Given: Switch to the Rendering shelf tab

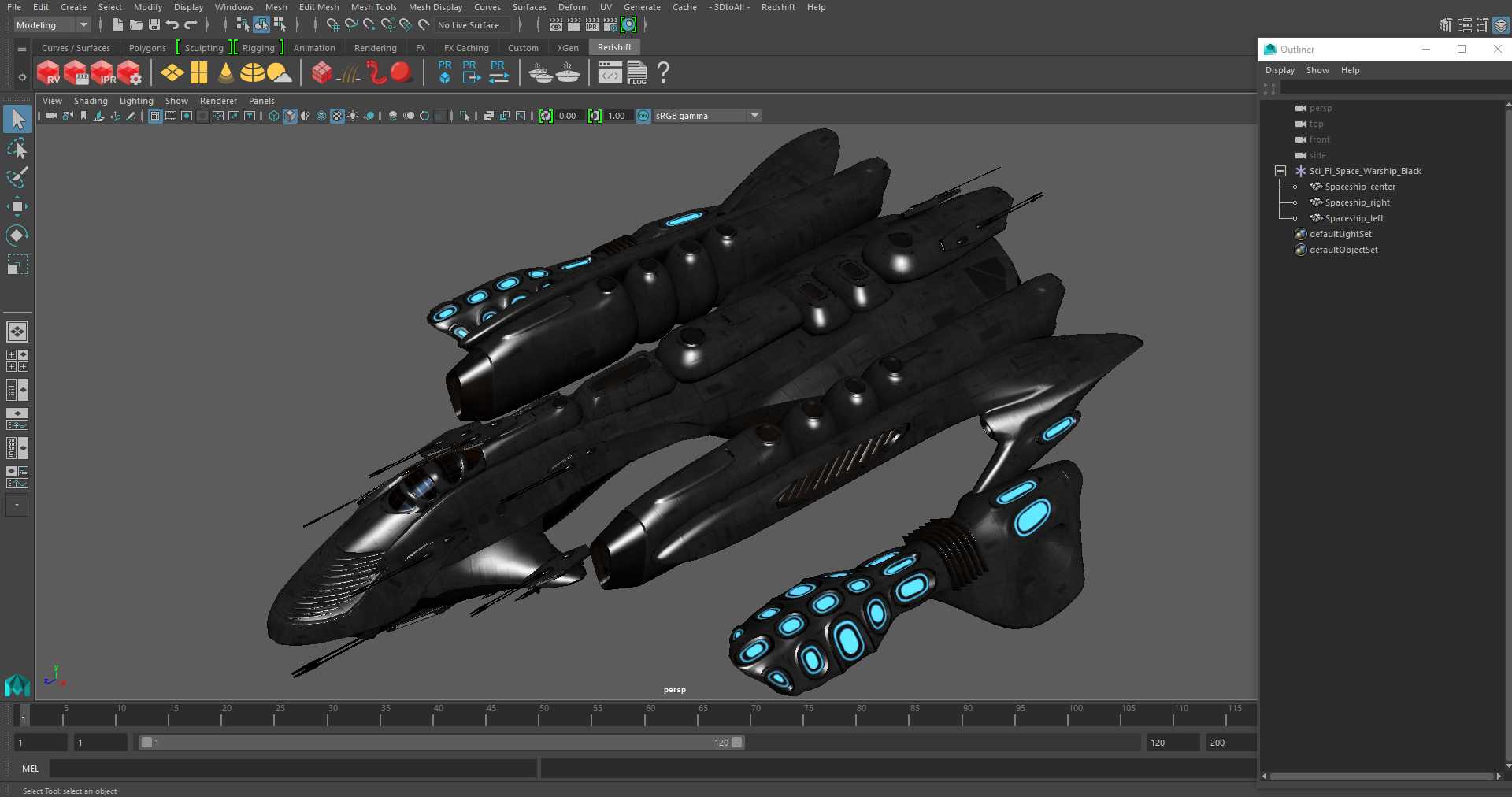Looking at the screenshot, I should (375, 48).
